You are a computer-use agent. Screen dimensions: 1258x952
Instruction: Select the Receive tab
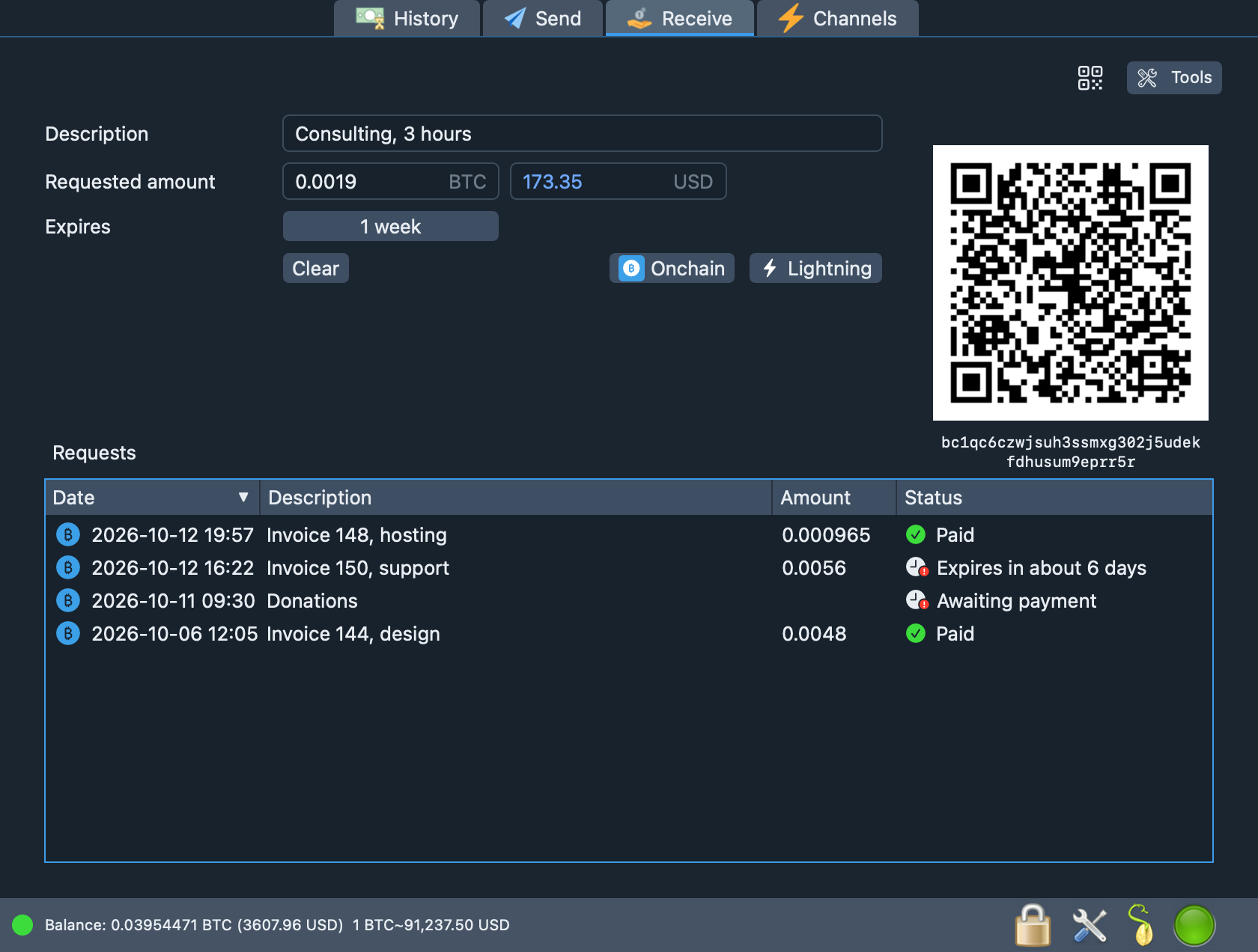pyautogui.click(x=680, y=18)
